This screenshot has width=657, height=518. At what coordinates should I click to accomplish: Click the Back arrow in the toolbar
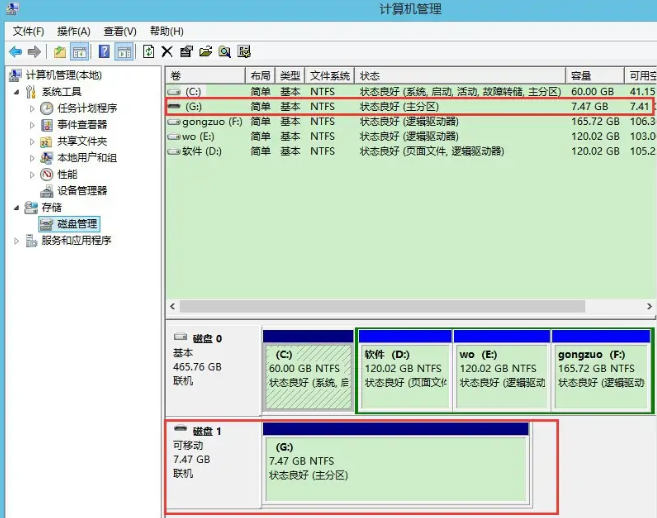point(15,52)
